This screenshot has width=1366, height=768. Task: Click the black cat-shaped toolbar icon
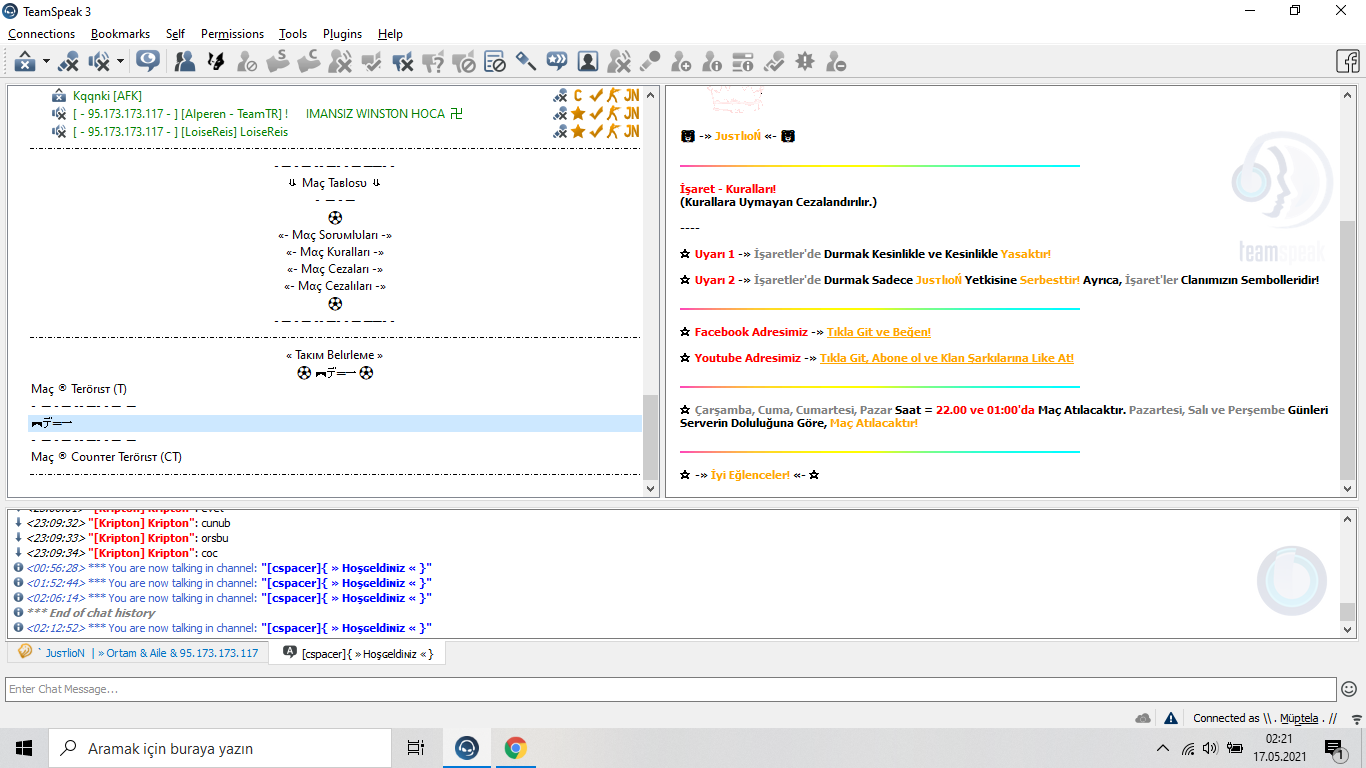(216, 62)
